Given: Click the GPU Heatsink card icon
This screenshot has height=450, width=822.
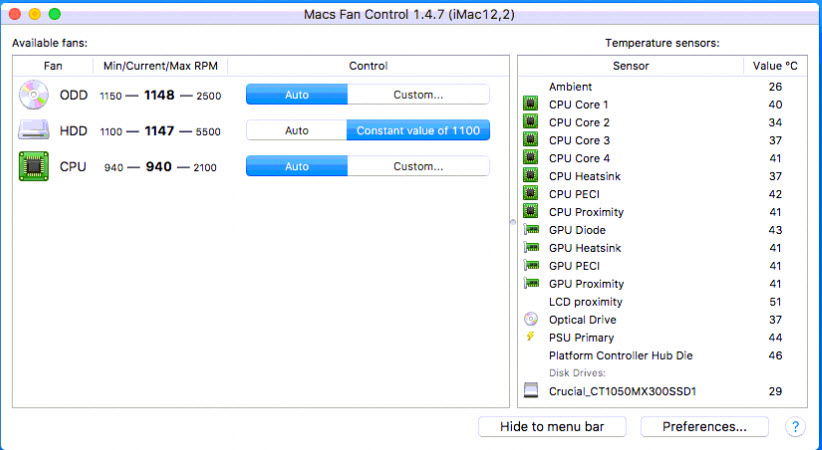Looking at the screenshot, I should 531,247.
